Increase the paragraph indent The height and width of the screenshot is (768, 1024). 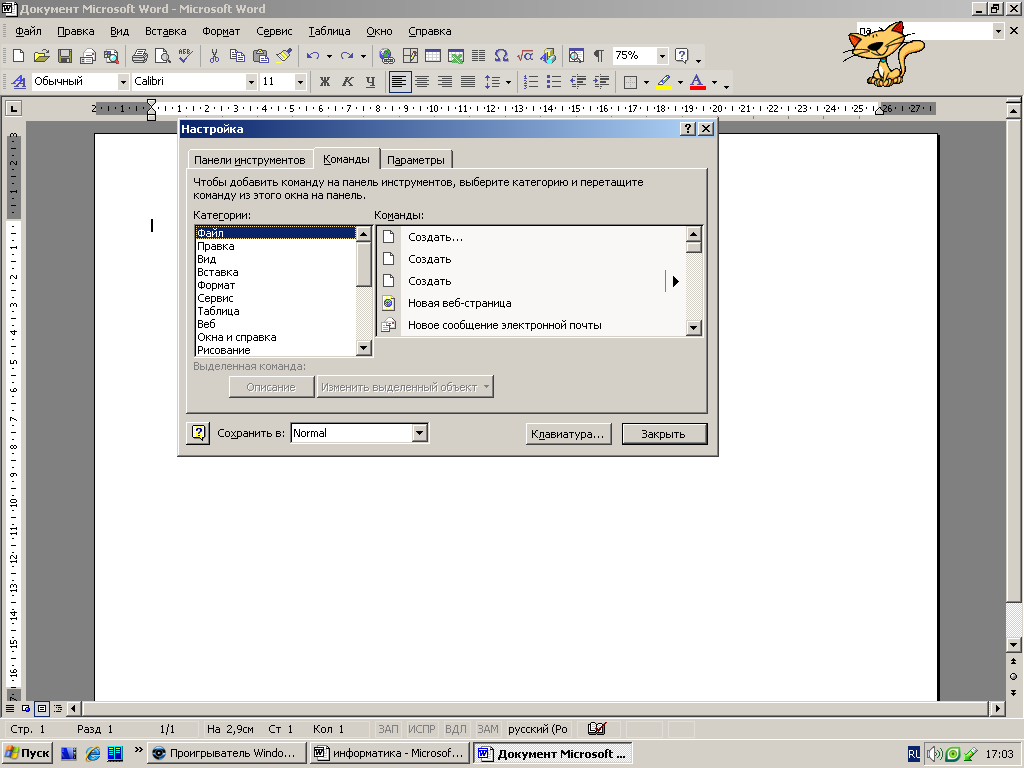click(x=601, y=82)
